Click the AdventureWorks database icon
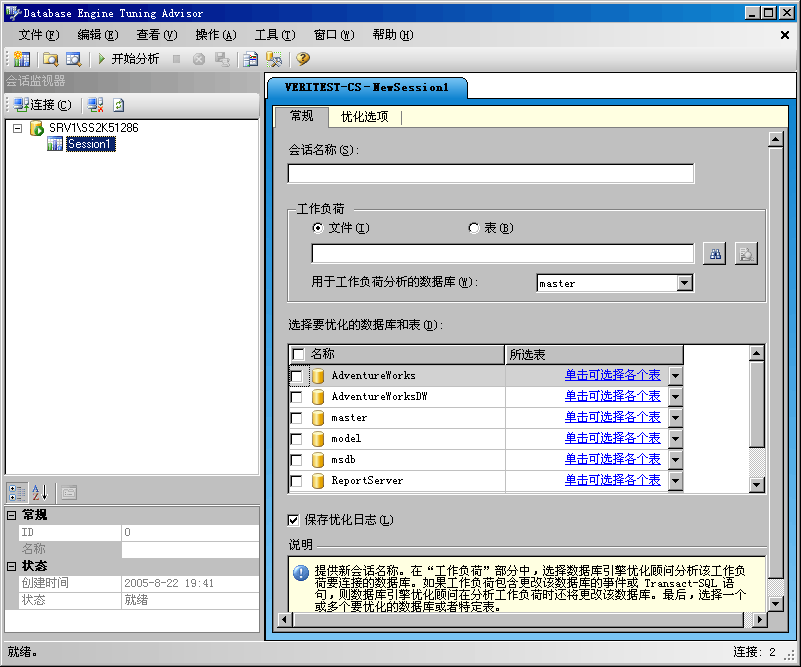This screenshot has height=667, width=801. (318, 376)
